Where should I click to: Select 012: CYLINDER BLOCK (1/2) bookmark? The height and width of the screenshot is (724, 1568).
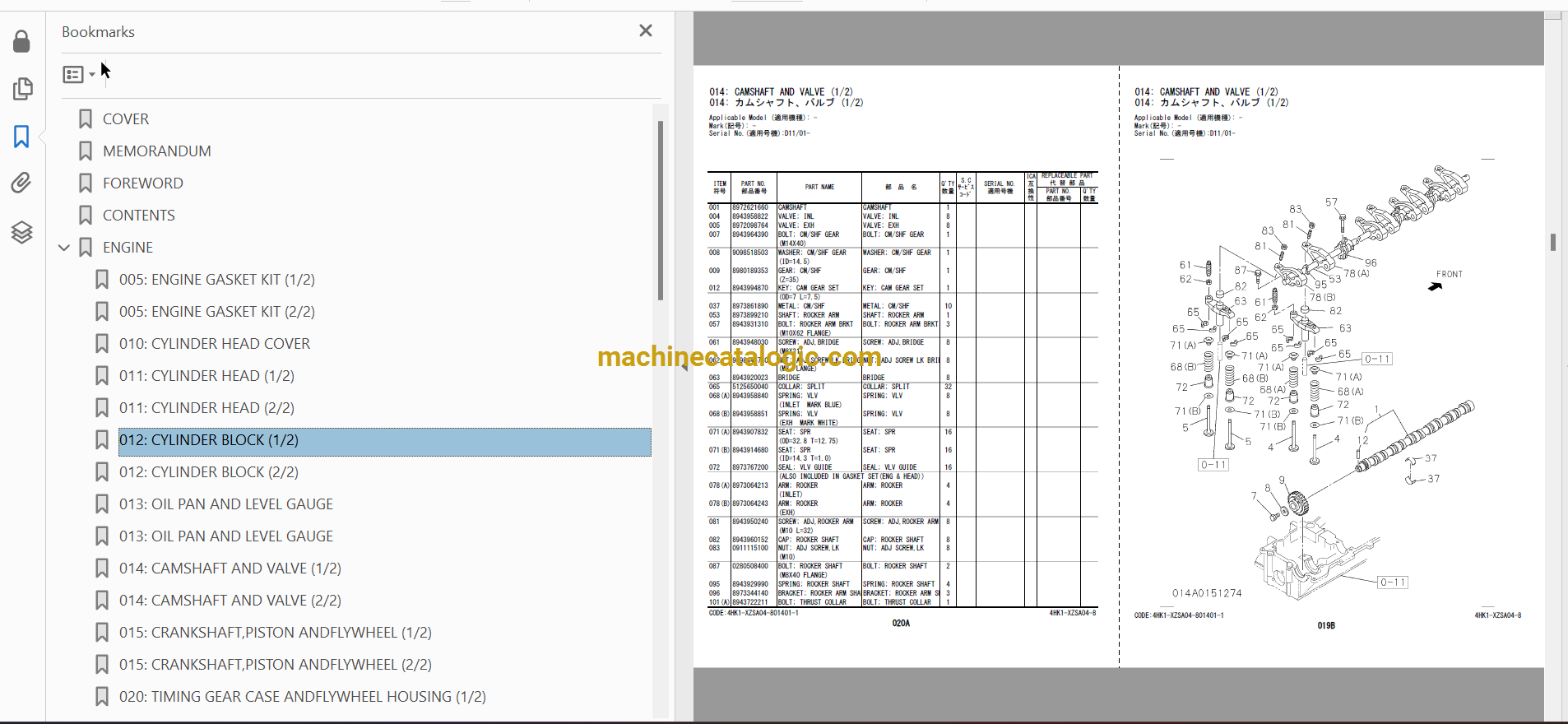coord(384,441)
